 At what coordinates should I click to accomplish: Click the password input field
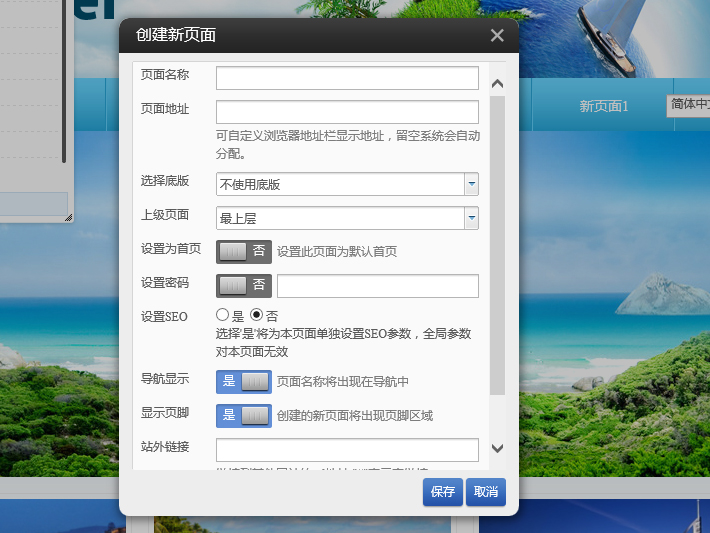tap(377, 286)
